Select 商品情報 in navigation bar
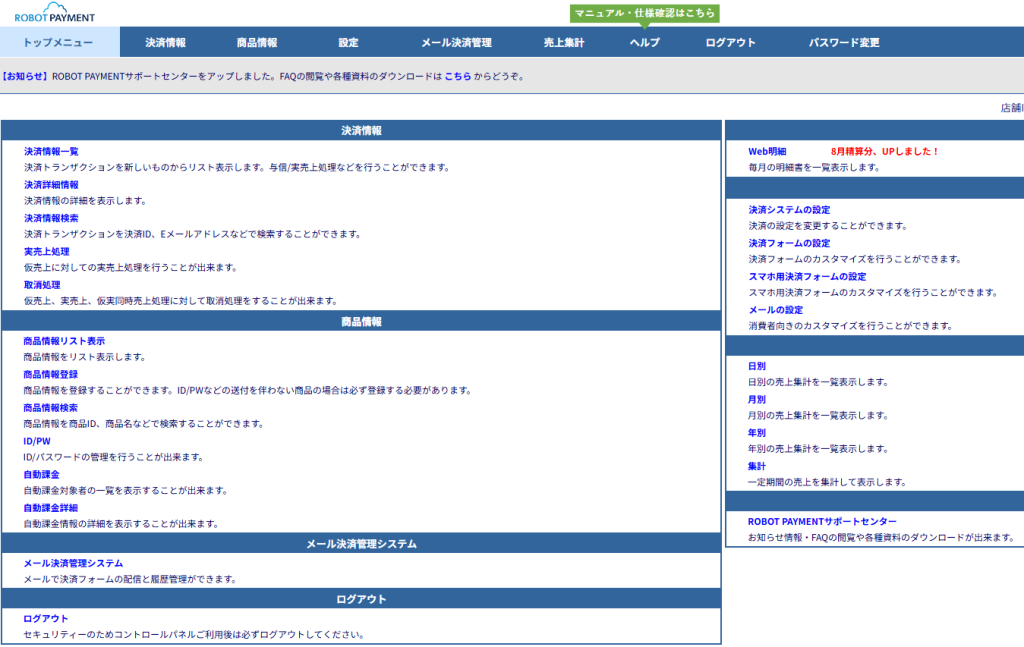The width and height of the screenshot is (1024, 647). tap(257, 43)
